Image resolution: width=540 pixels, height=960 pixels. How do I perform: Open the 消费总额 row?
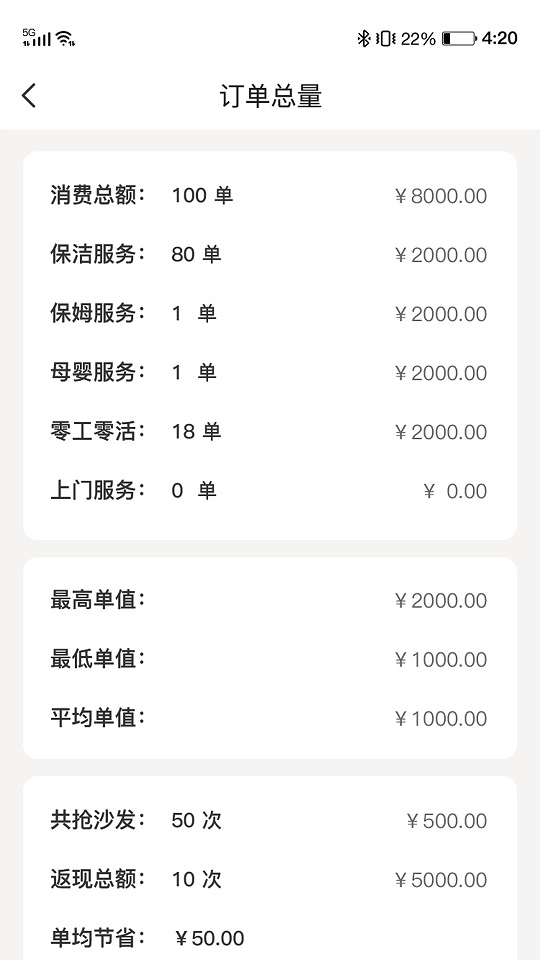269,196
